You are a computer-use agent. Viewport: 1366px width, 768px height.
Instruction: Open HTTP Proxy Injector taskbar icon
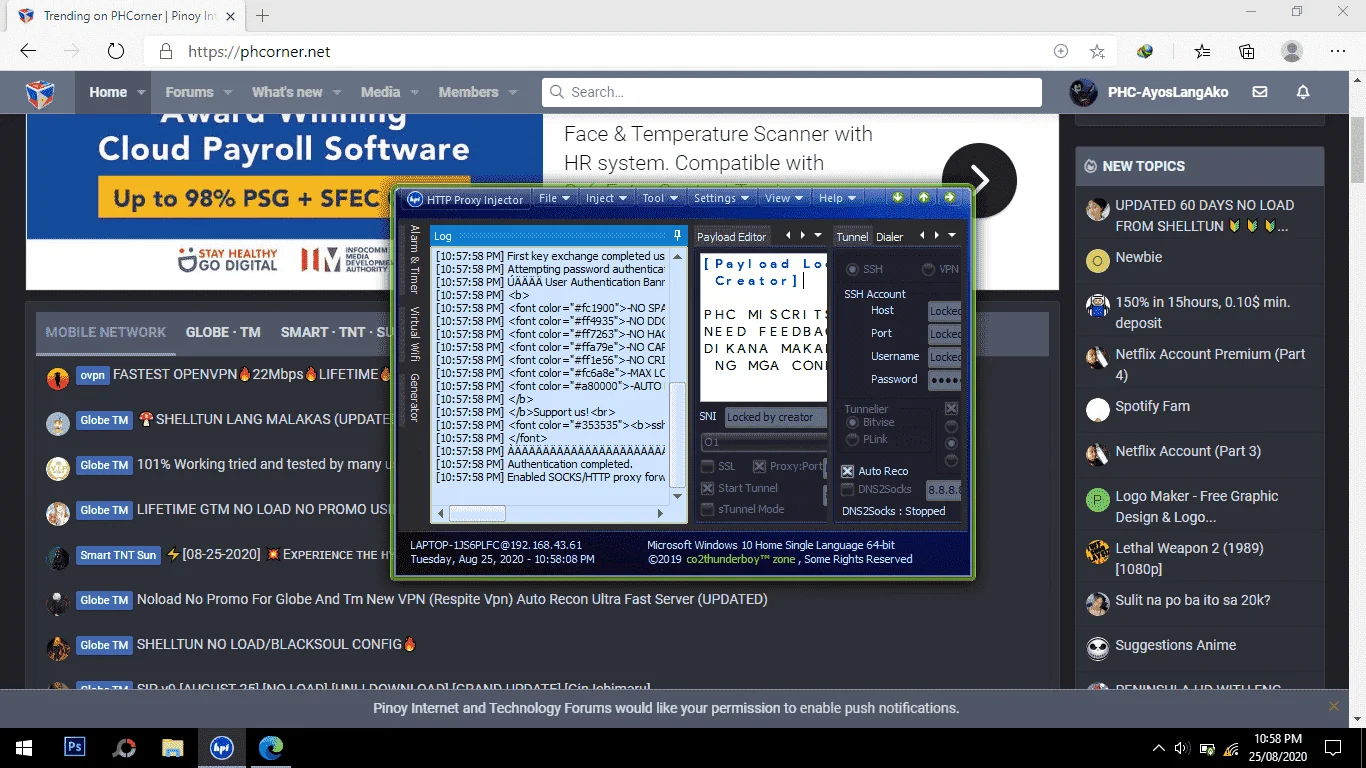[x=222, y=747]
